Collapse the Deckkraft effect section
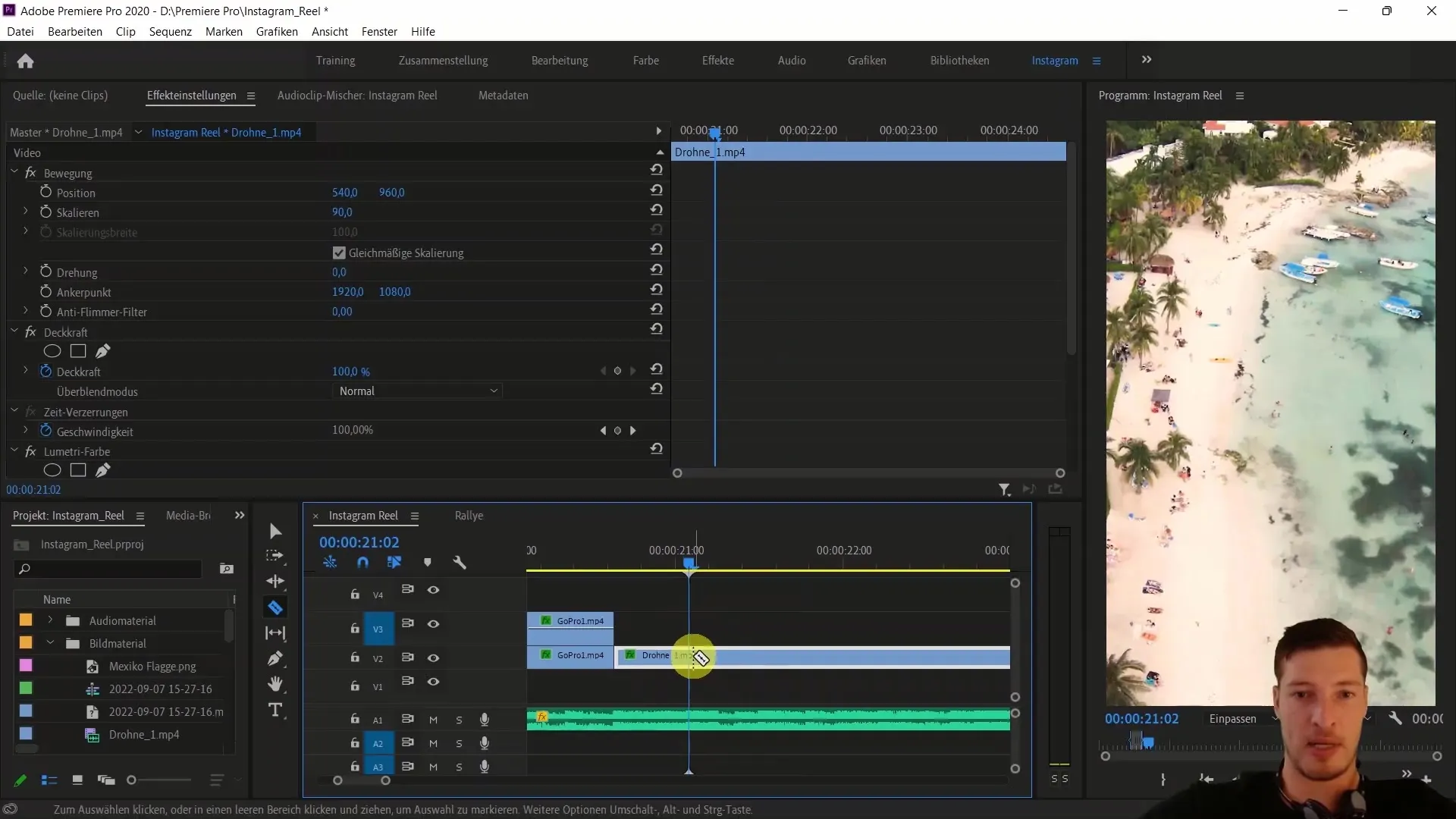The width and height of the screenshot is (1456, 819). [14, 331]
